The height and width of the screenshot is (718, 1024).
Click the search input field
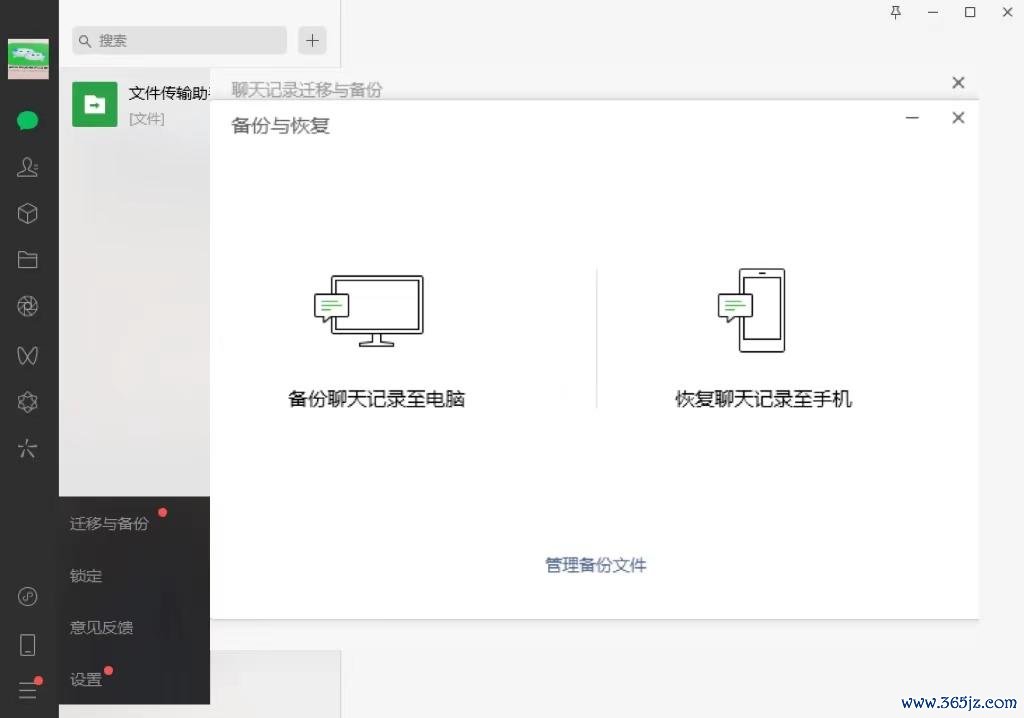pyautogui.click(x=180, y=41)
